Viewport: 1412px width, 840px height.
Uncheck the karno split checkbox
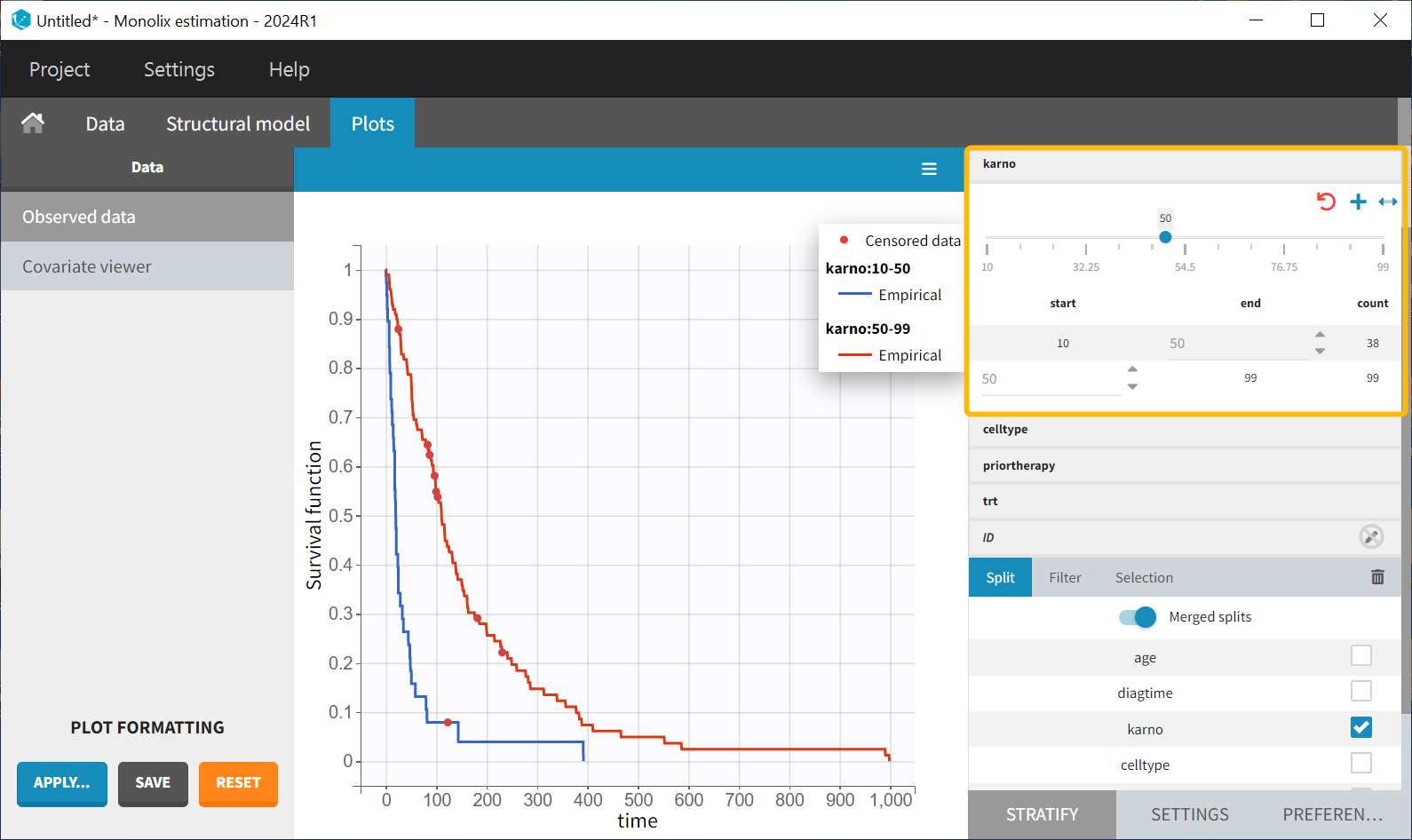coord(1360,727)
